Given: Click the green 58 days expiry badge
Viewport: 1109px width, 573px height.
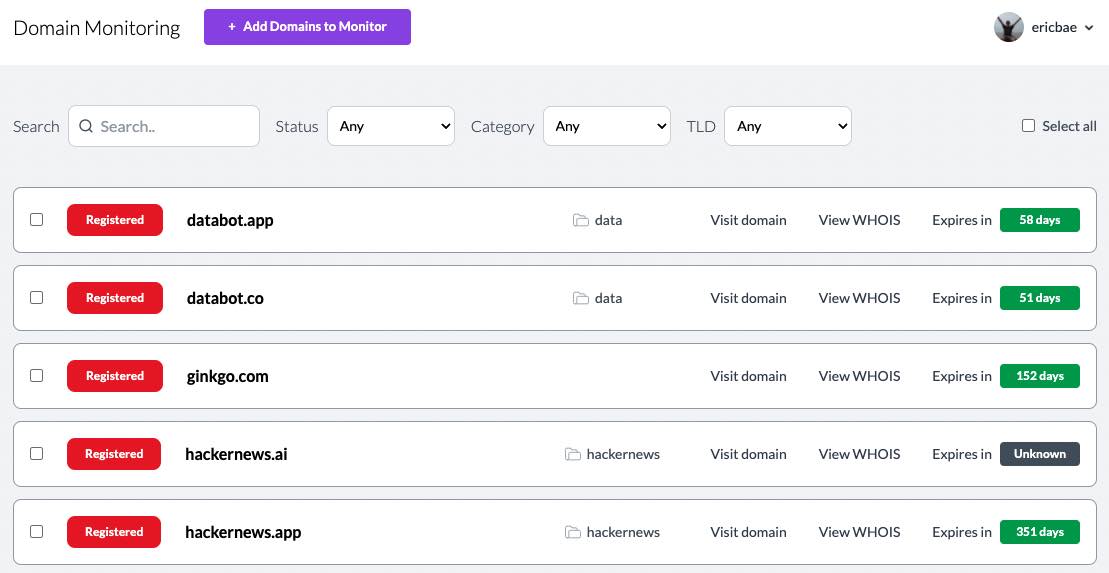Looking at the screenshot, I should coord(1040,220).
